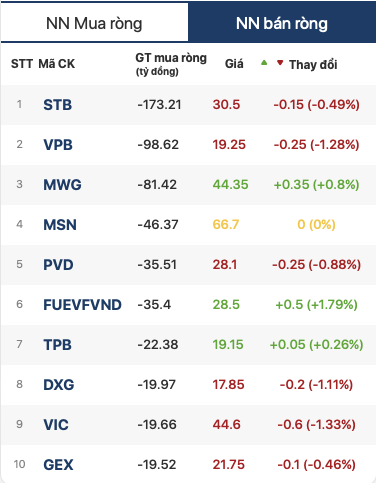Viewport: 376px width, 483px height.
Task: Open the TPB stock ticker
Action: point(57,345)
